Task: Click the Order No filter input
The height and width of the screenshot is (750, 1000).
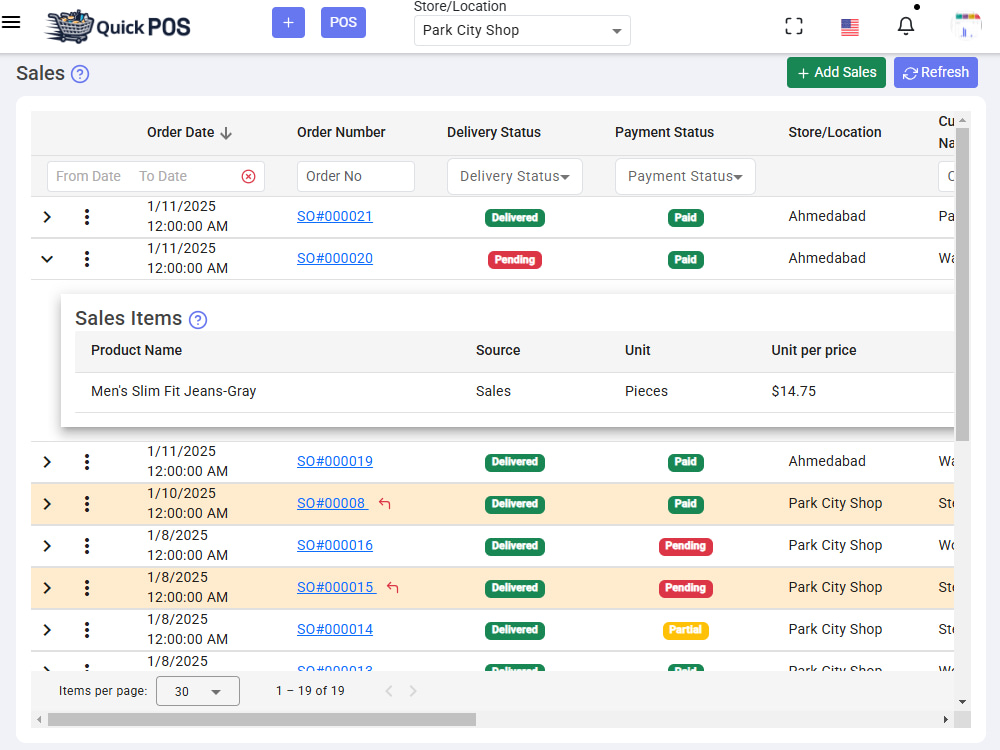Action: (356, 176)
